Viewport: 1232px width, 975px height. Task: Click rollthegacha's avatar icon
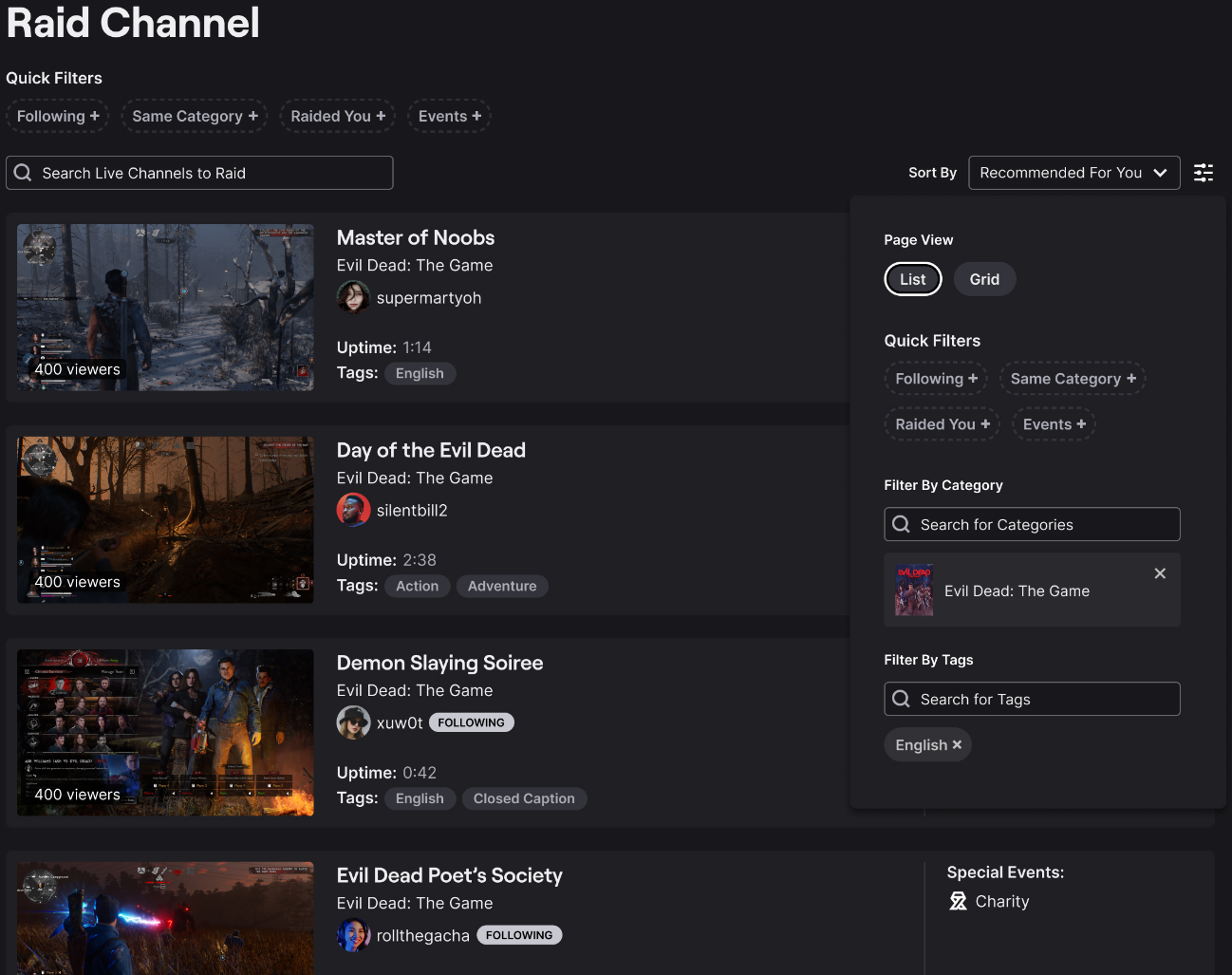point(353,935)
